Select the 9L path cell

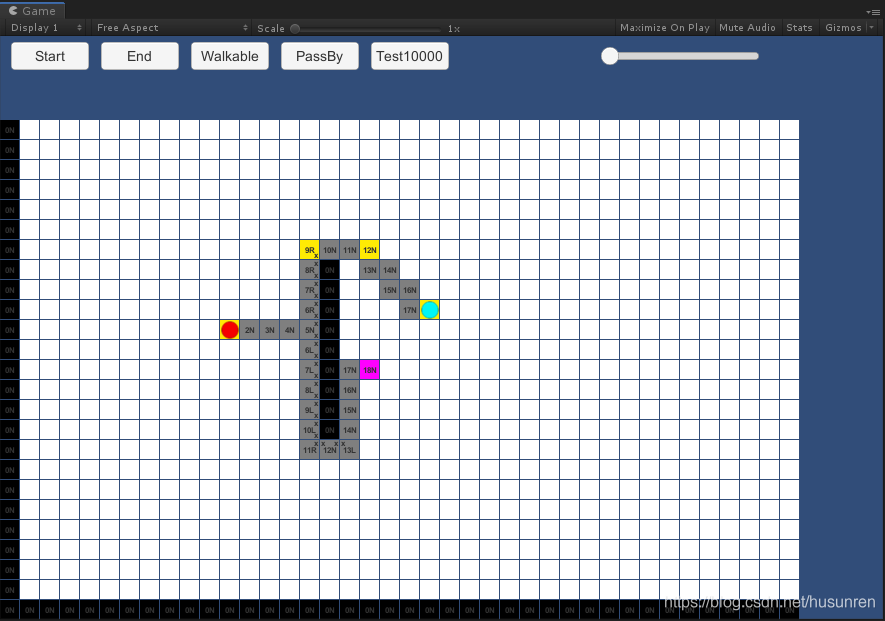[x=309, y=410]
